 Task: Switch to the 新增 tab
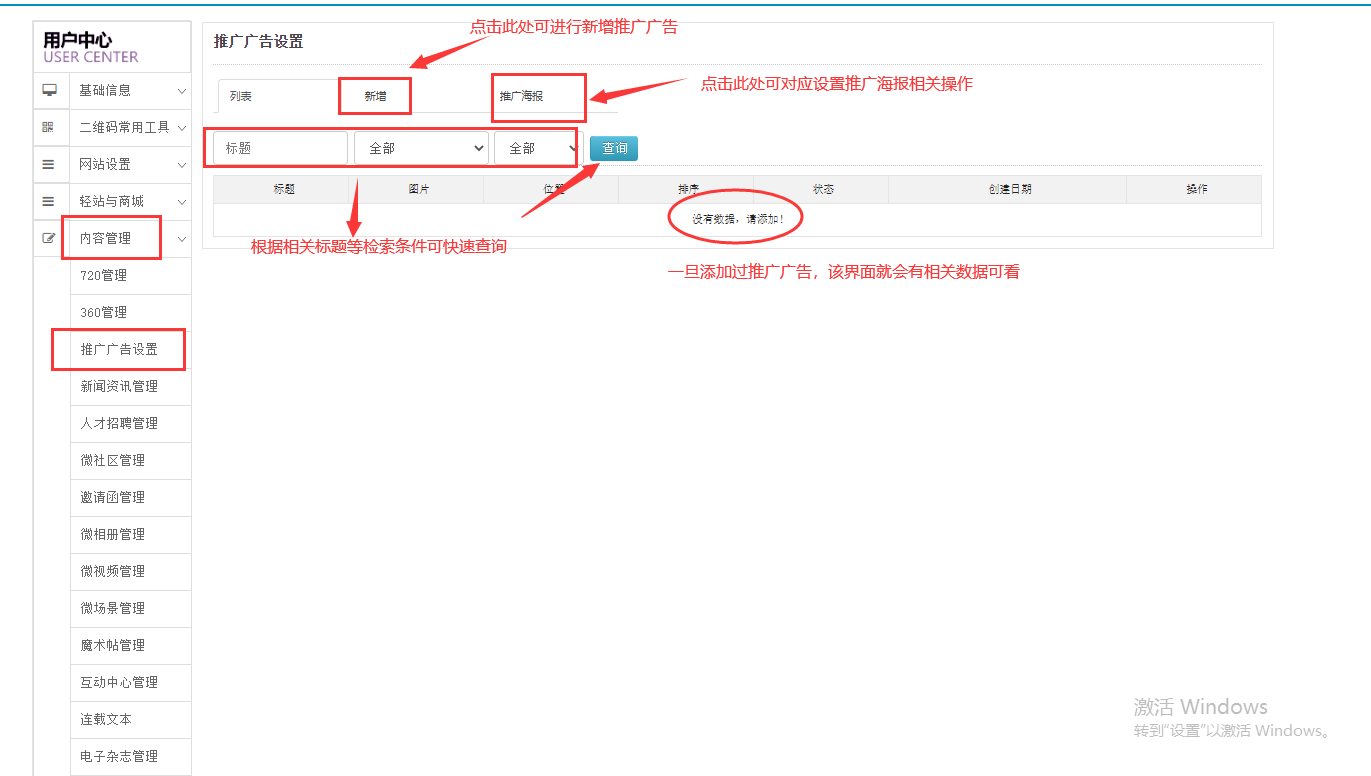375,97
